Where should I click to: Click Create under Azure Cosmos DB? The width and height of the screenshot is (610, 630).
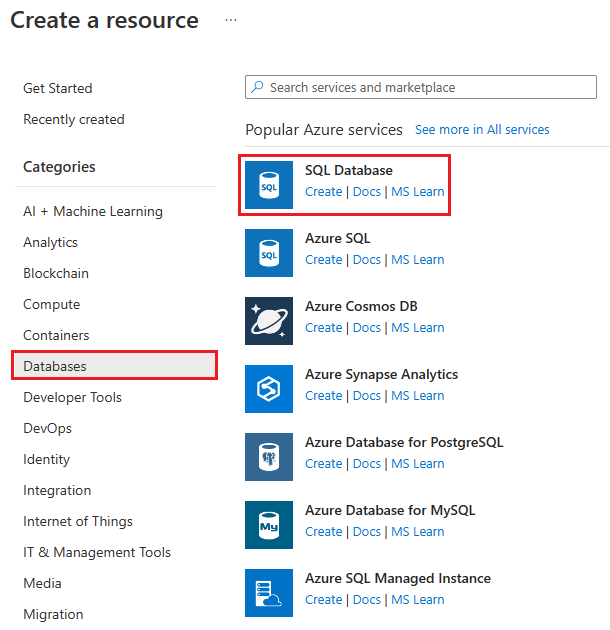(x=323, y=327)
